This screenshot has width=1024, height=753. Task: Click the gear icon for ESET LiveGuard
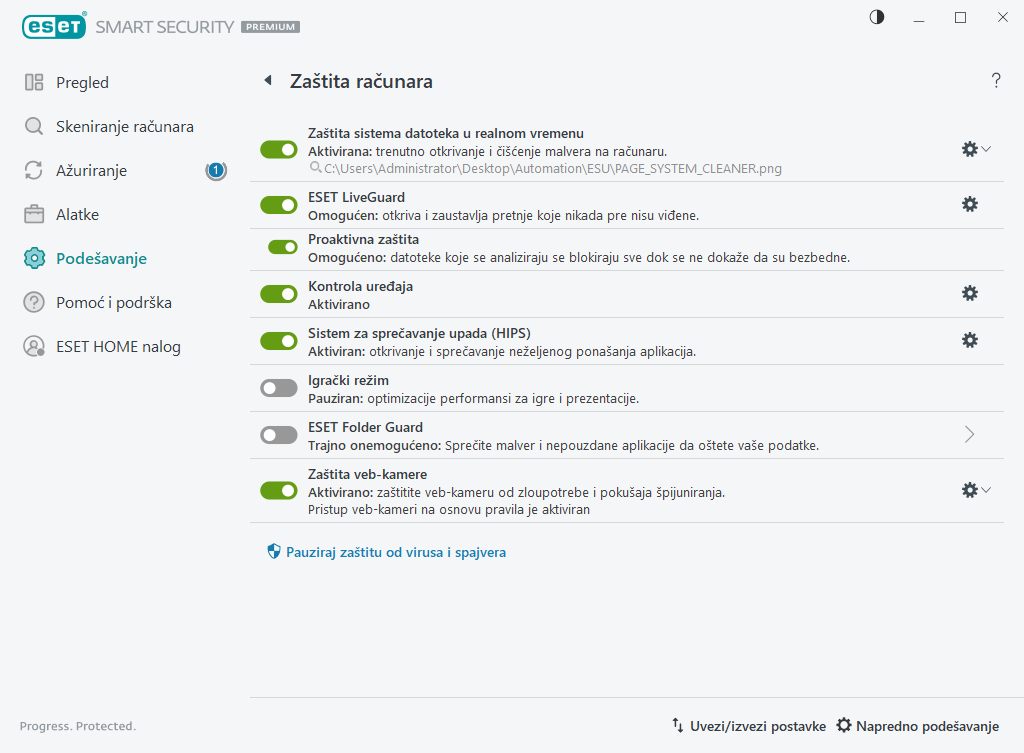tap(969, 204)
